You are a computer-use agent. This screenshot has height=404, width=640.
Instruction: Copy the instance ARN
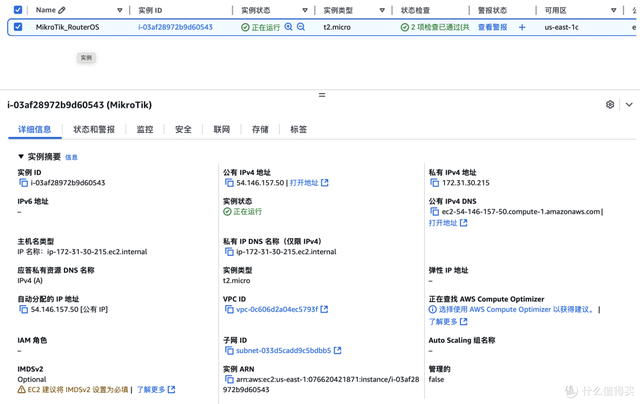[229, 379]
